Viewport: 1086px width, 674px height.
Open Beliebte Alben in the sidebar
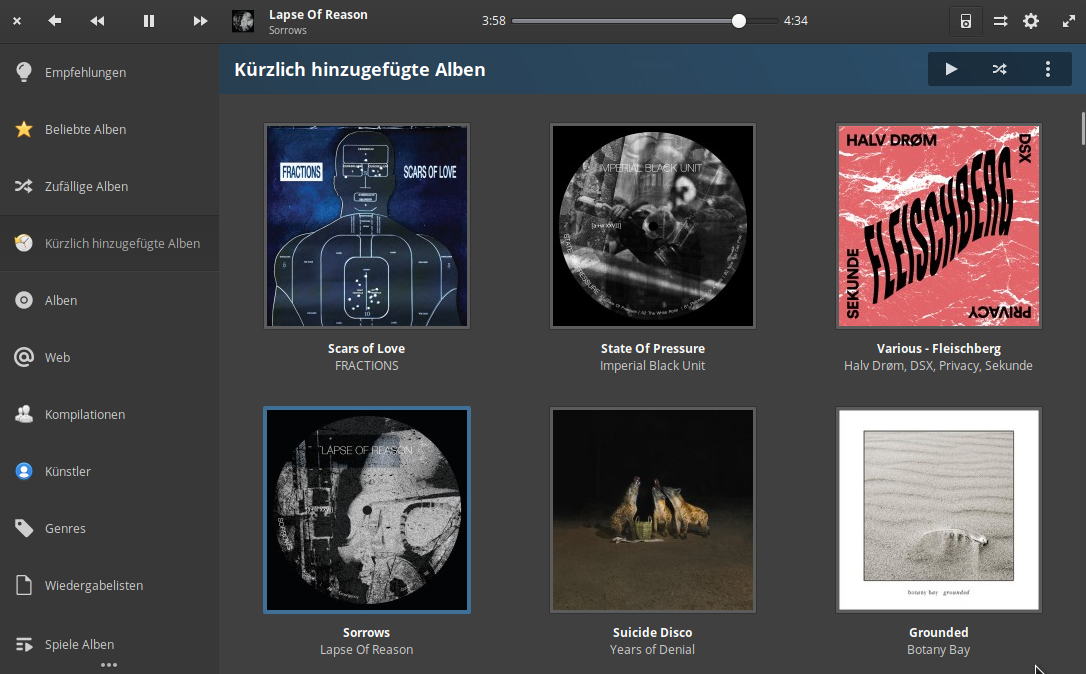click(109, 130)
